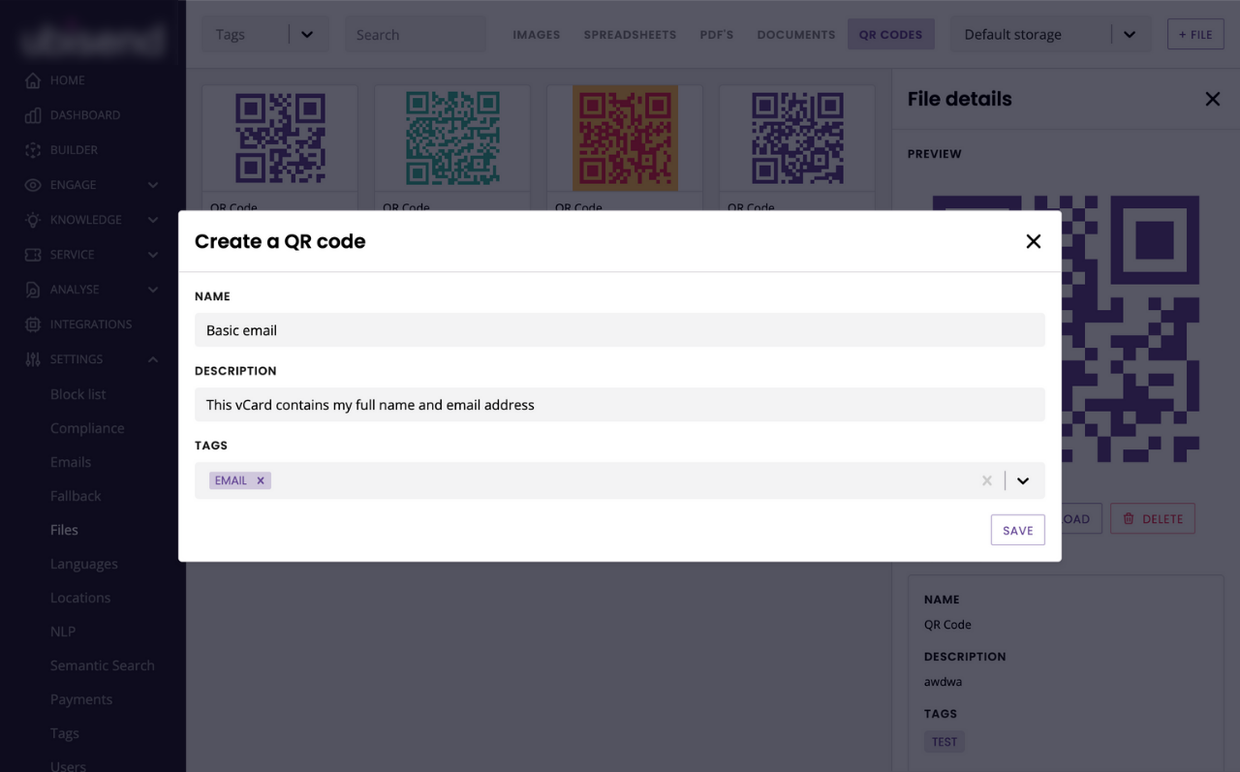Open Locations settings page

[80, 598]
